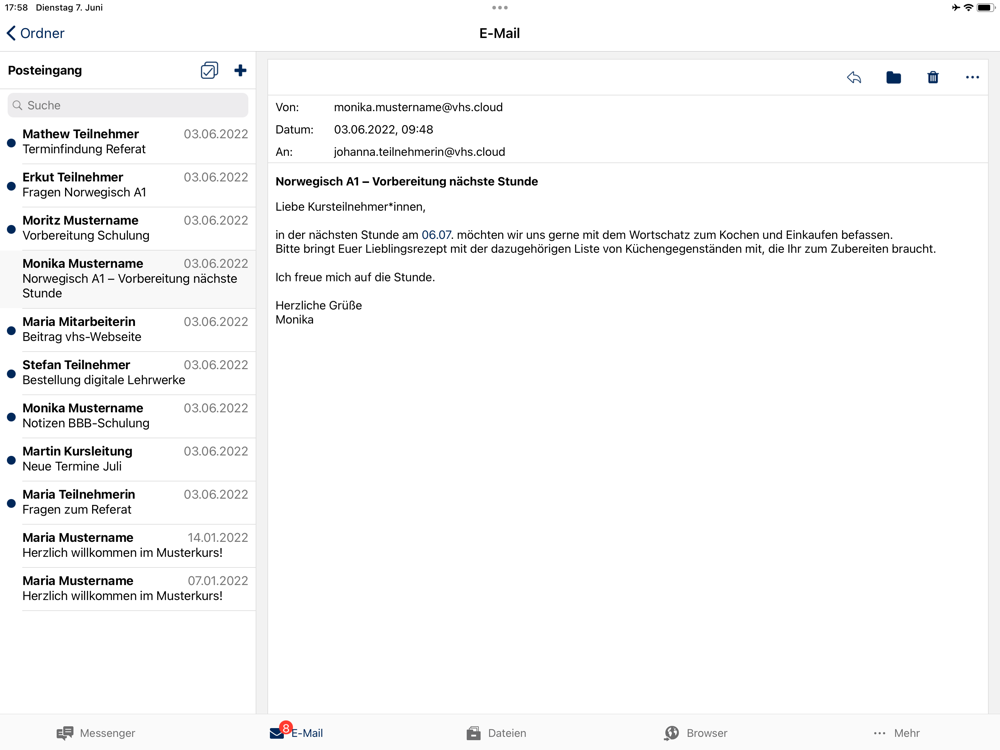Click the unread dot beside Stefan Teilnehmer
The image size is (1000, 750).
pos(11,374)
